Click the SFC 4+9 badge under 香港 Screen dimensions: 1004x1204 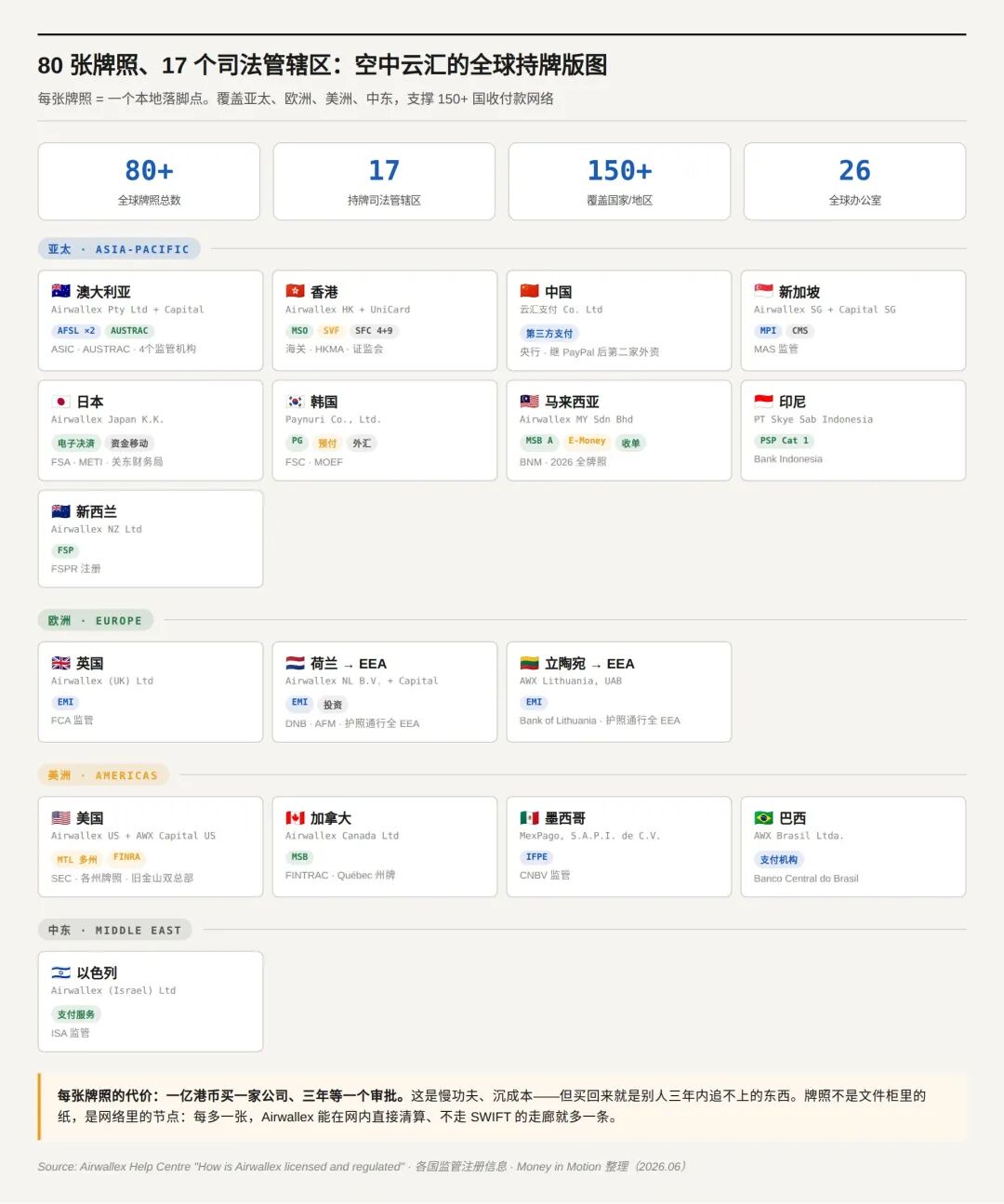(x=374, y=331)
